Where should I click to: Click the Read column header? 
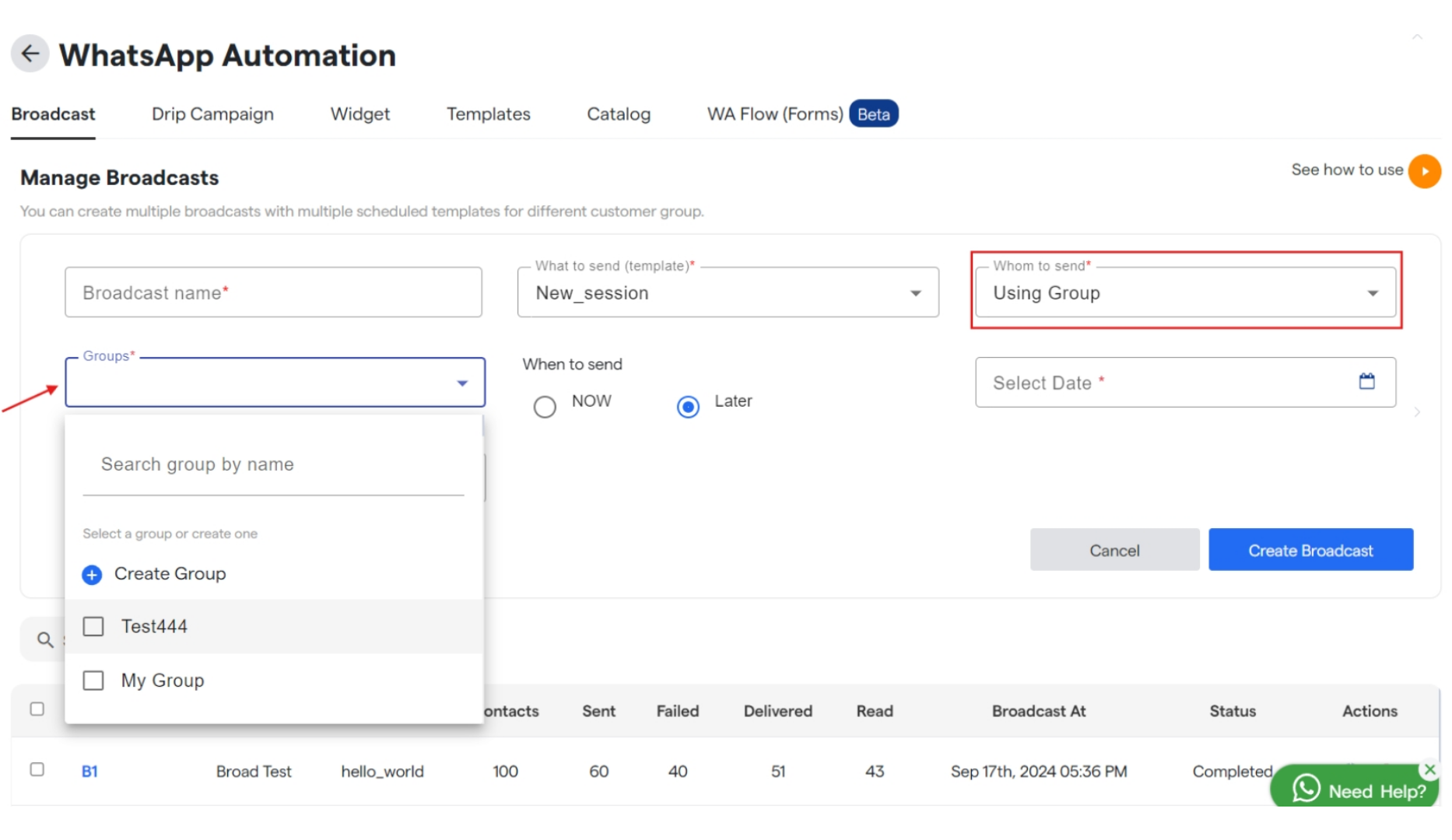pos(875,711)
